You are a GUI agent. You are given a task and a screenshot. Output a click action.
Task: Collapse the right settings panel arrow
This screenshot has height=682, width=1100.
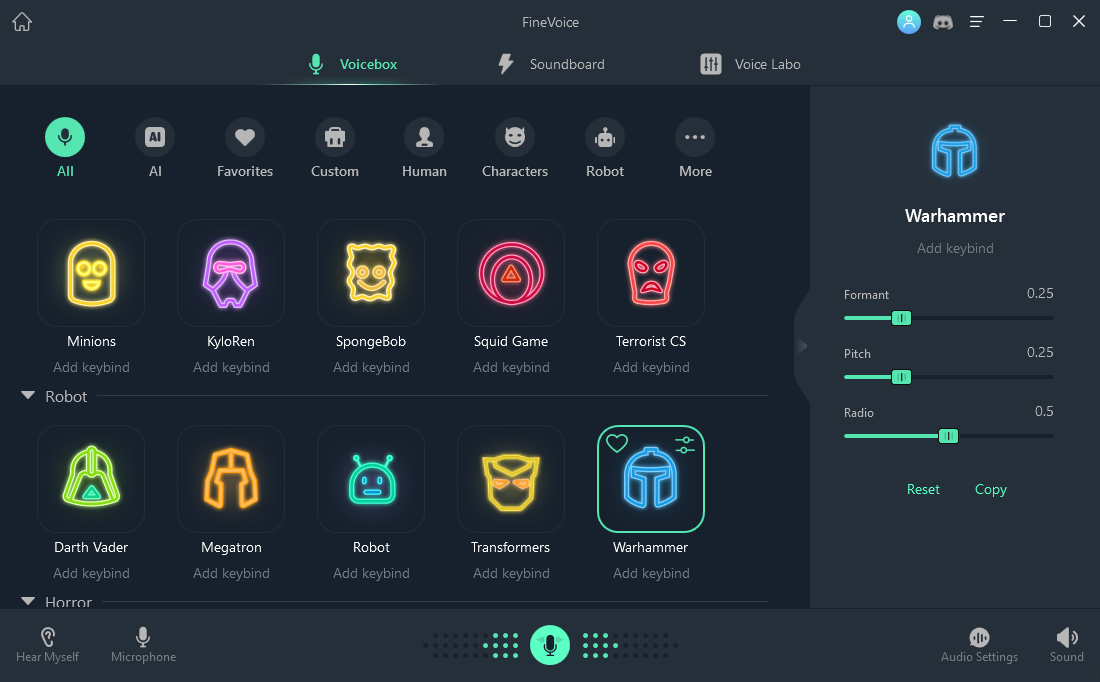coord(803,345)
